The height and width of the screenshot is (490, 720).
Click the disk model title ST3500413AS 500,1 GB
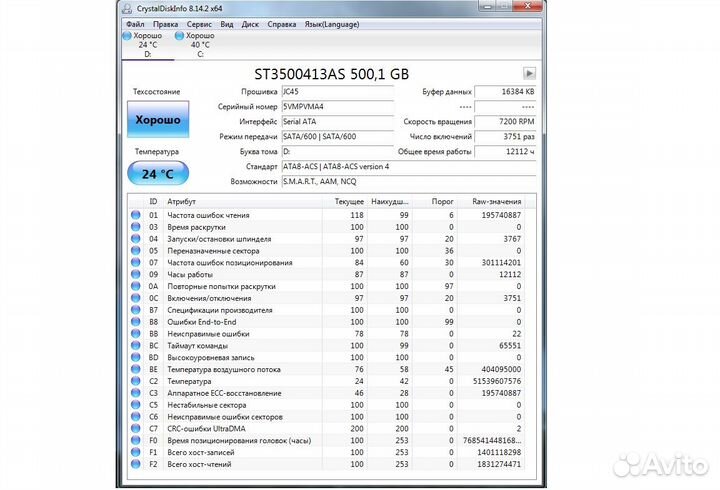[x=332, y=74]
